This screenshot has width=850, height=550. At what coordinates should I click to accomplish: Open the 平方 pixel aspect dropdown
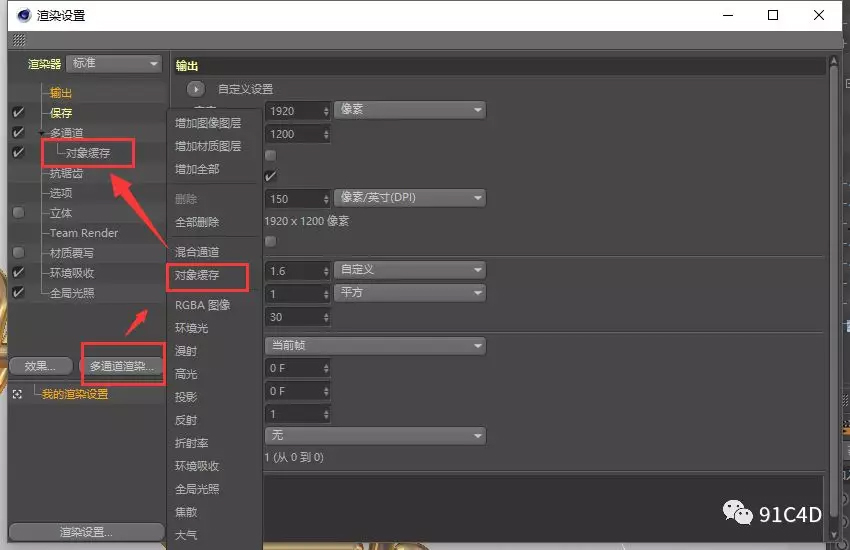click(x=410, y=293)
